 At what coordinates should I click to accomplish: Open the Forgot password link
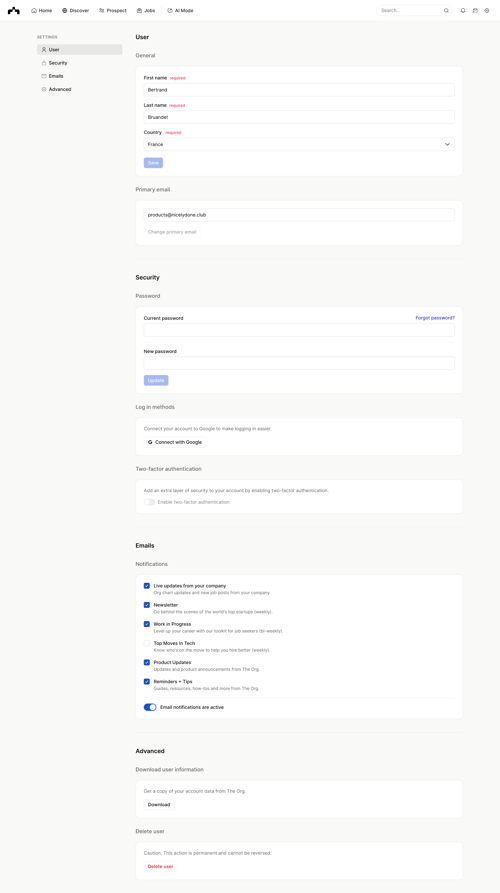(435, 318)
